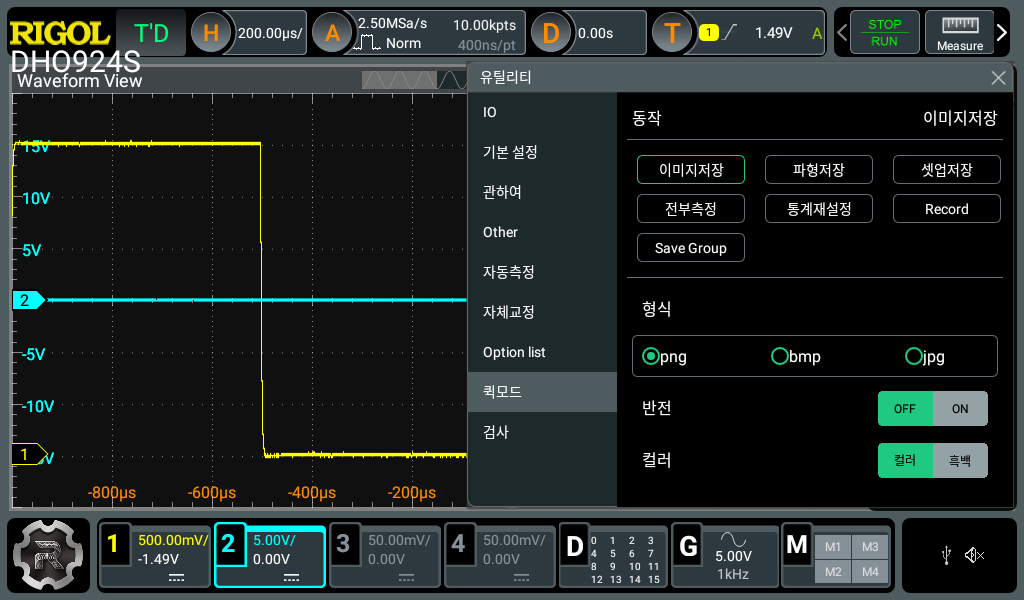Open the M math channel icon
The image size is (1024, 600).
(797, 545)
